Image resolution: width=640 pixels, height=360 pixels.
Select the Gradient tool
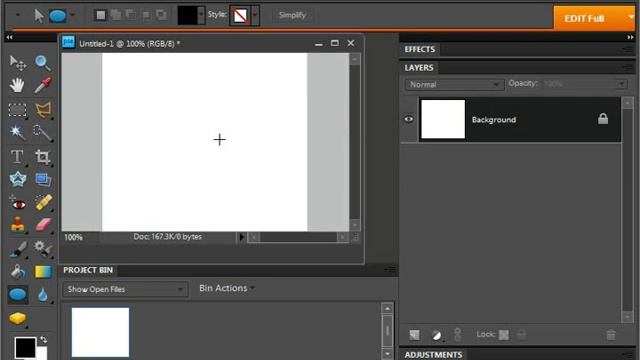coord(43,272)
